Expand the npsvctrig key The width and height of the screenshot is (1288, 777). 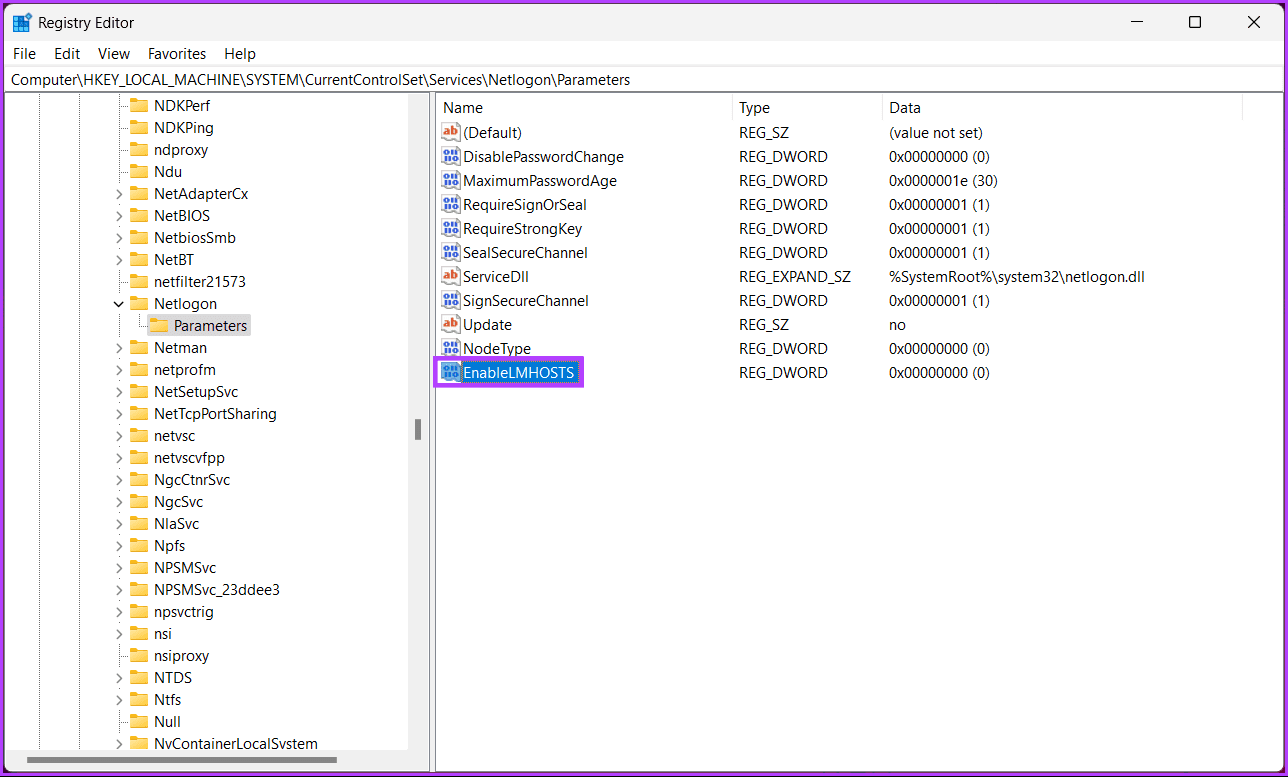pos(119,611)
